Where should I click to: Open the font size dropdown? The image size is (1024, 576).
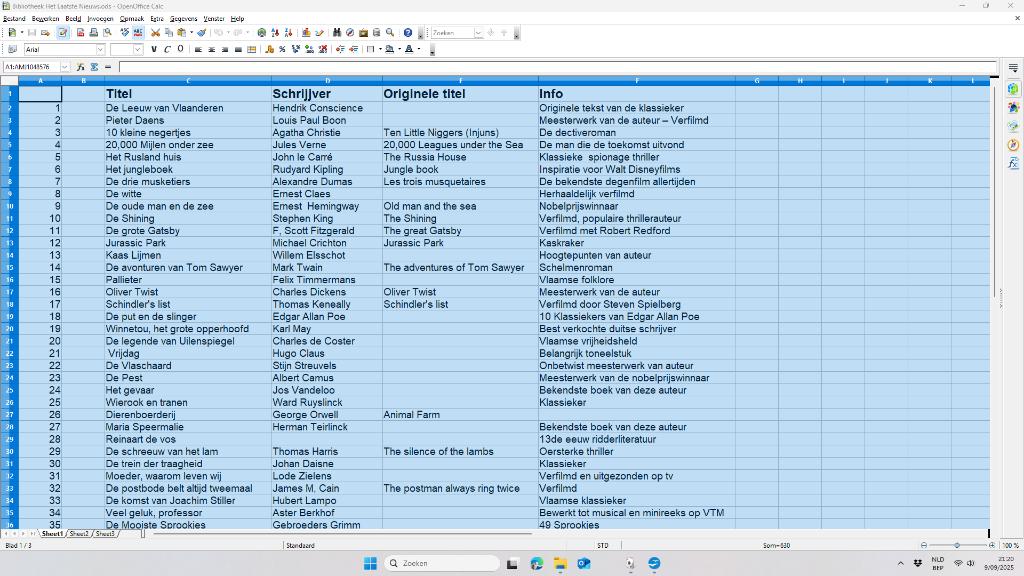pyautogui.click(x=138, y=50)
